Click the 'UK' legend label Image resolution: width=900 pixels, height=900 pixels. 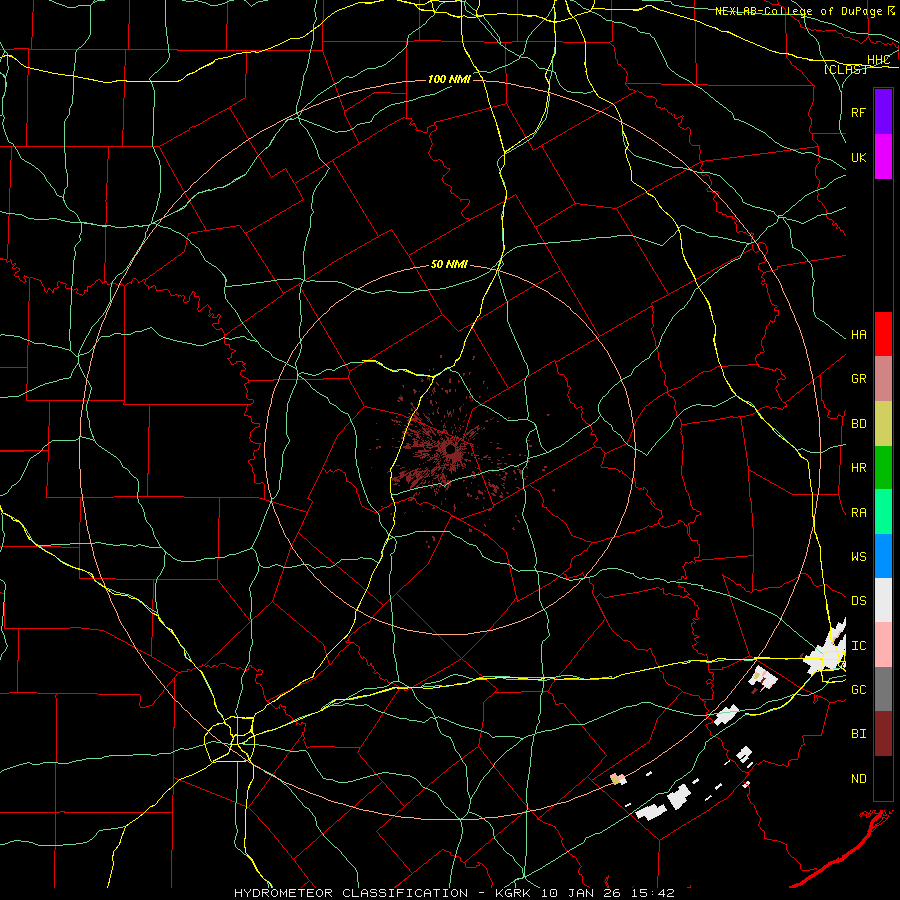pos(858,157)
